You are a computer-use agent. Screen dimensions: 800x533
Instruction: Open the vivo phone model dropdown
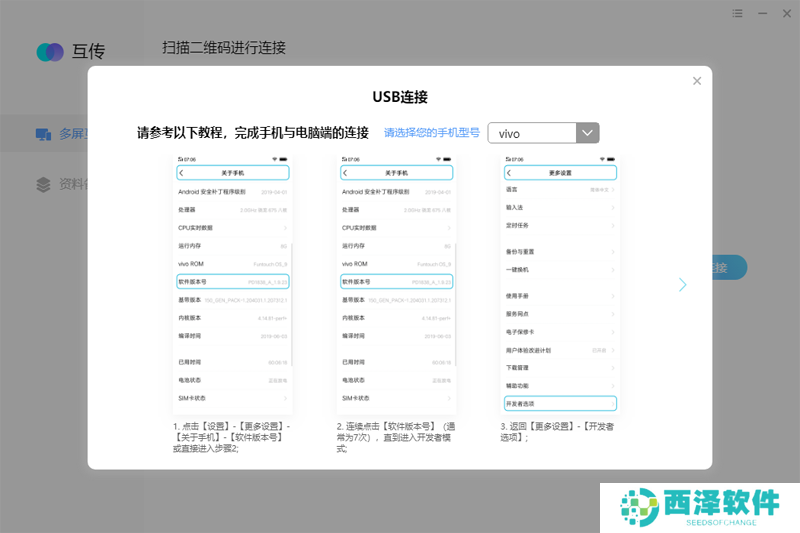(543, 133)
